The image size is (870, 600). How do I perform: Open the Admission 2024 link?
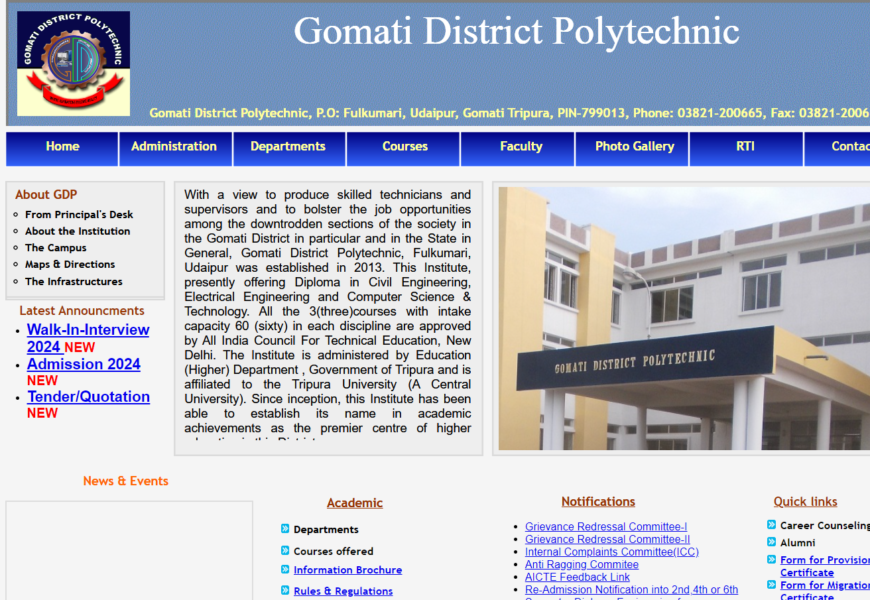point(83,364)
